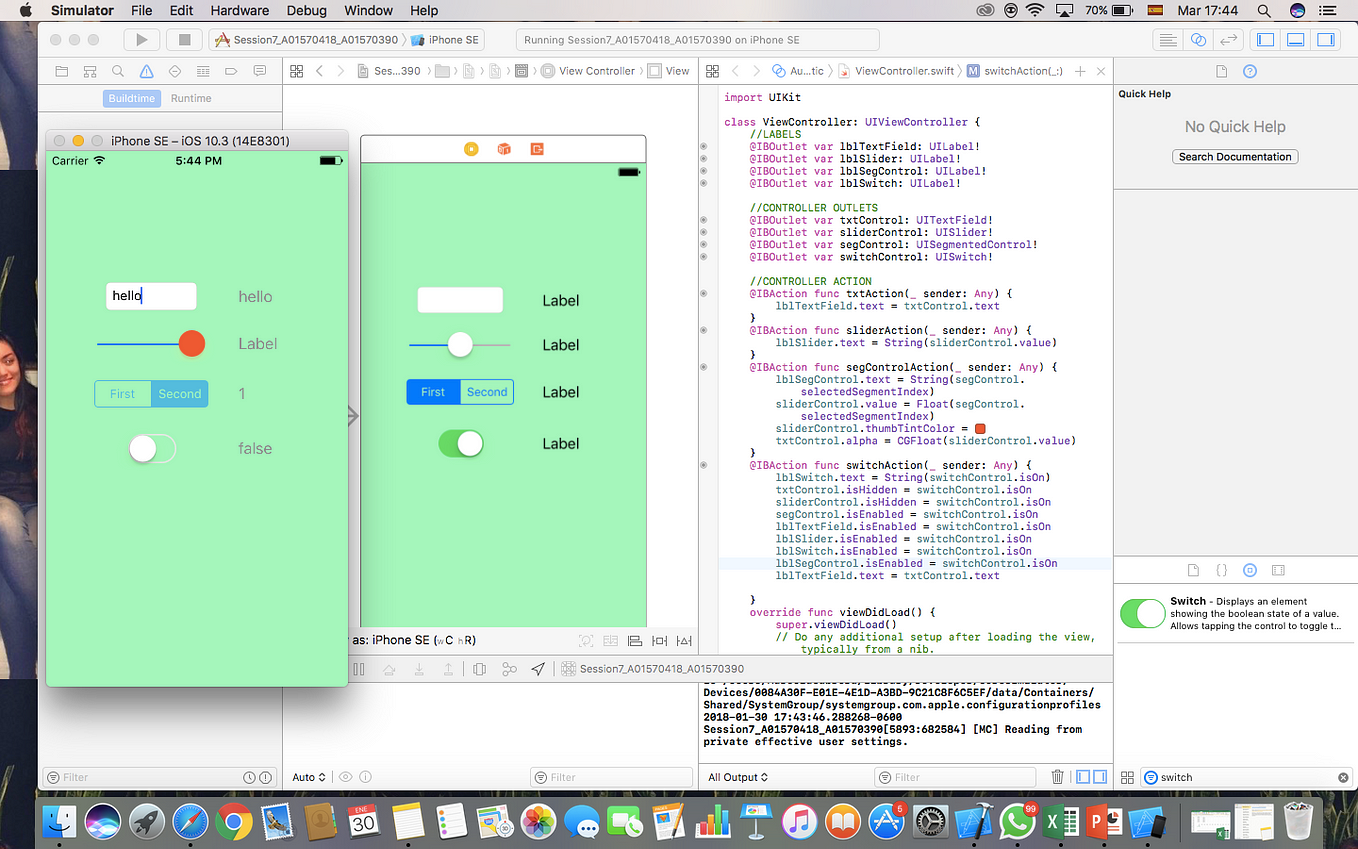Open the File inspector icon
The height and width of the screenshot is (849, 1358).
1221,72
